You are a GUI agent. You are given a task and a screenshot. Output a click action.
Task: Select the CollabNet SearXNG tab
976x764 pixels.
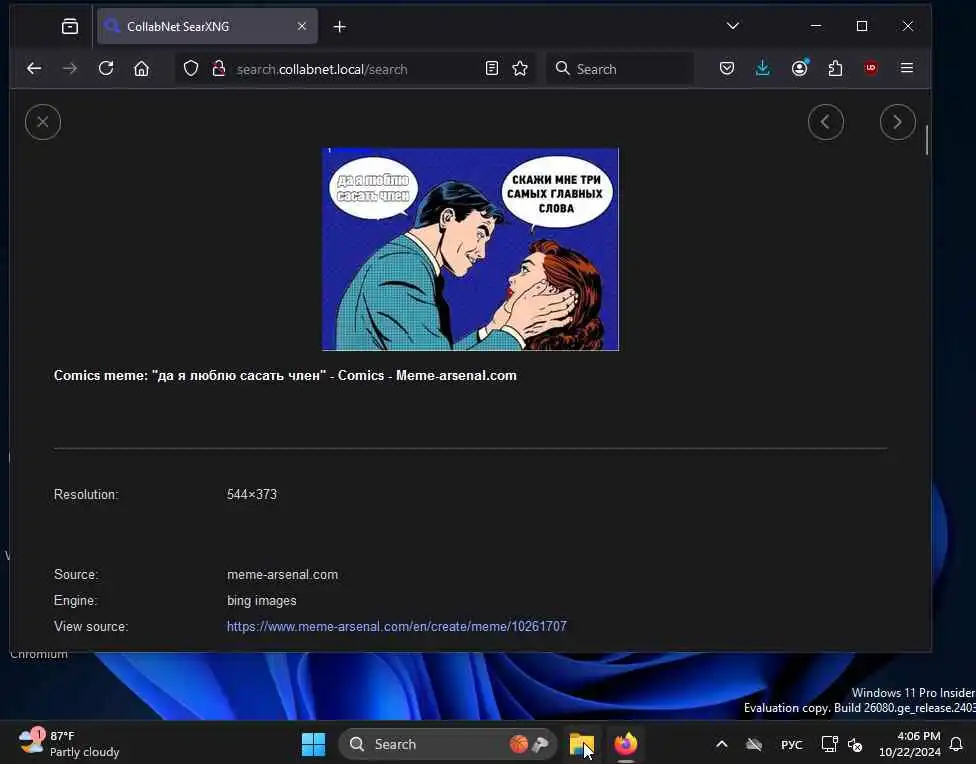[x=207, y=26]
